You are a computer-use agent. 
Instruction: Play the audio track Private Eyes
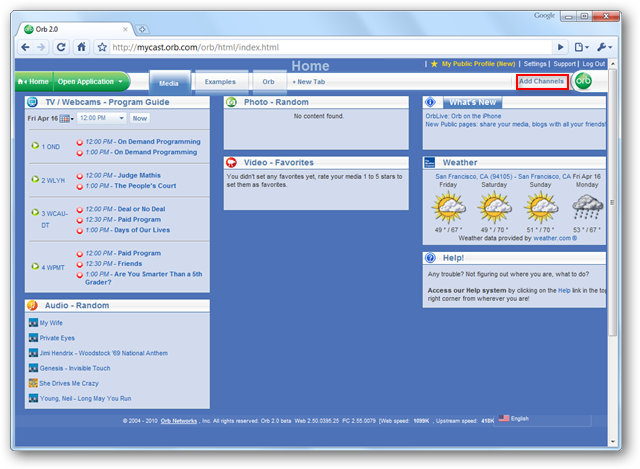click(57, 338)
